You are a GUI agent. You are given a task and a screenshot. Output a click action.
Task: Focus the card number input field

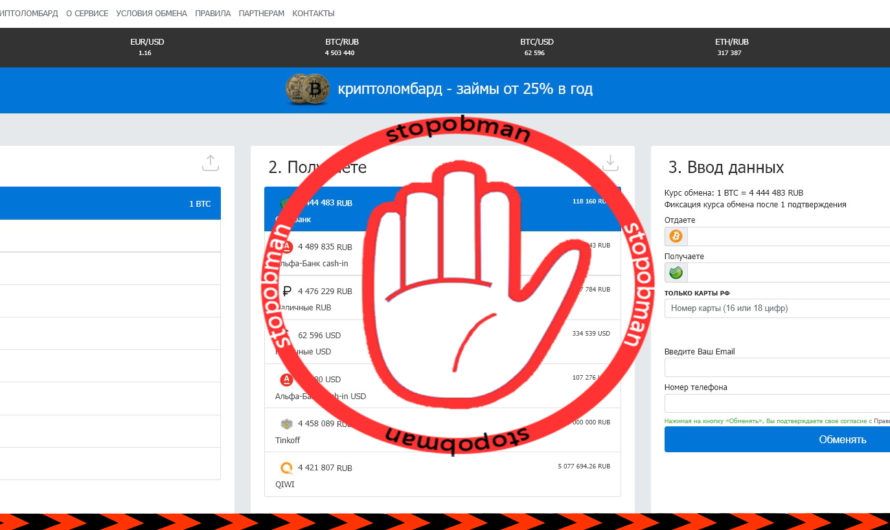(777, 309)
